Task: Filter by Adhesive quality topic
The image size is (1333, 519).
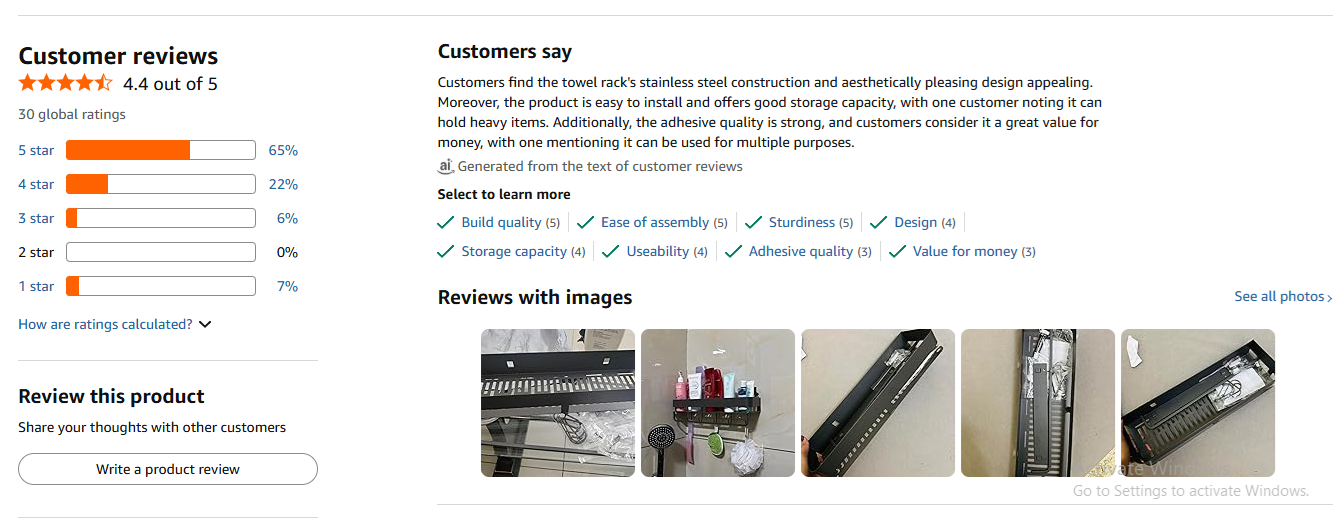Action: coord(800,251)
